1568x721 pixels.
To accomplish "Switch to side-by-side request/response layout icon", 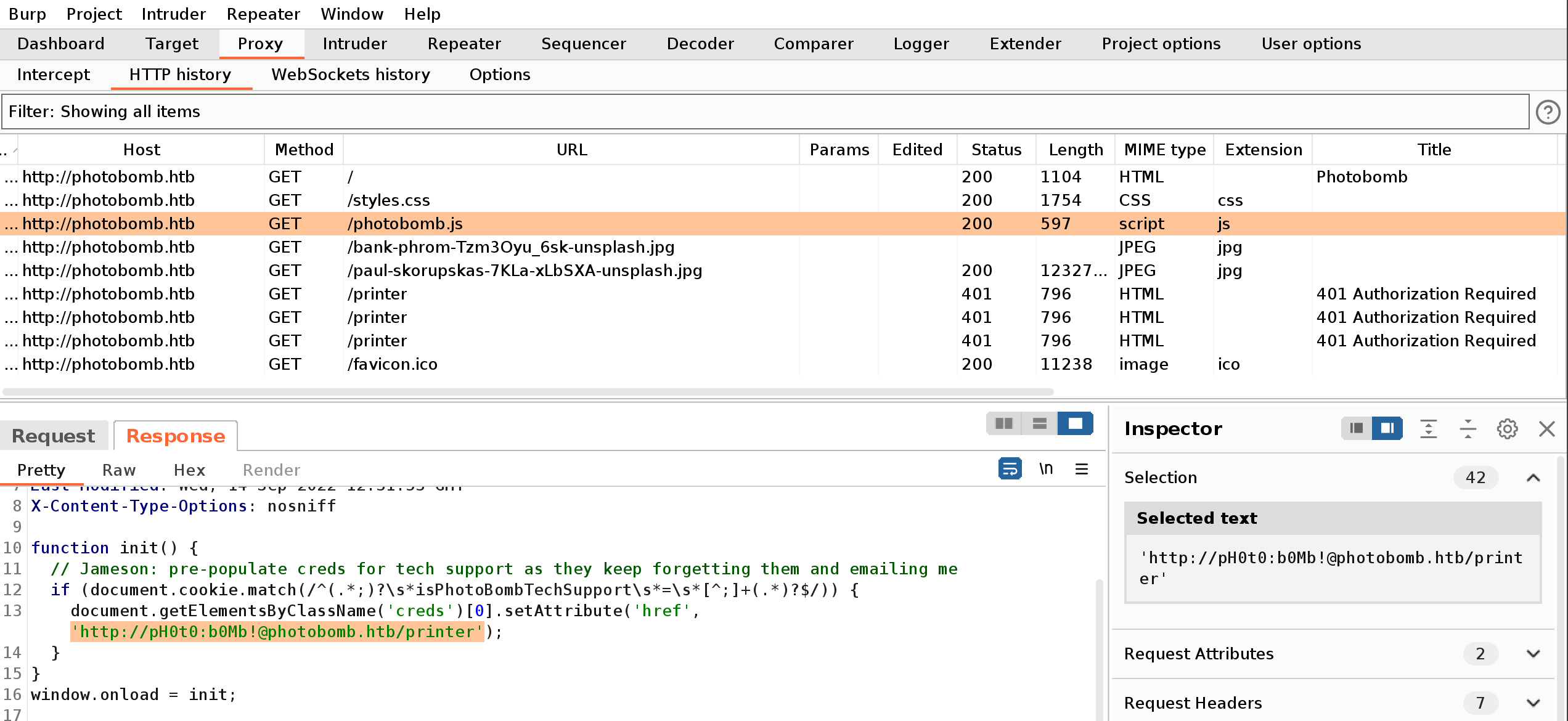I will [x=1004, y=423].
